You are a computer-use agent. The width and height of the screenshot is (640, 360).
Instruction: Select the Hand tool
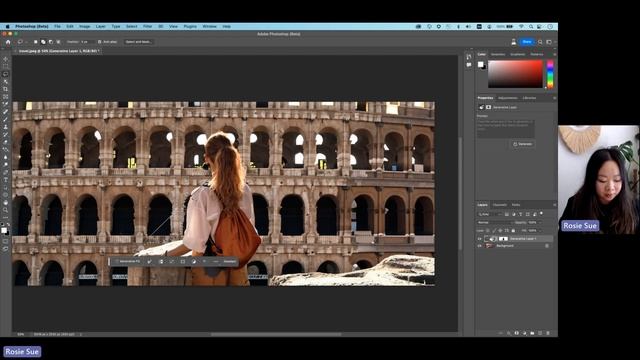click(x=5, y=202)
